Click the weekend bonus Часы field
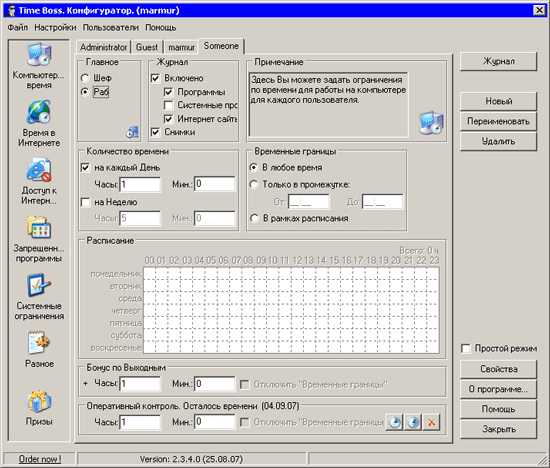The width and height of the screenshot is (550, 468). [x=140, y=384]
